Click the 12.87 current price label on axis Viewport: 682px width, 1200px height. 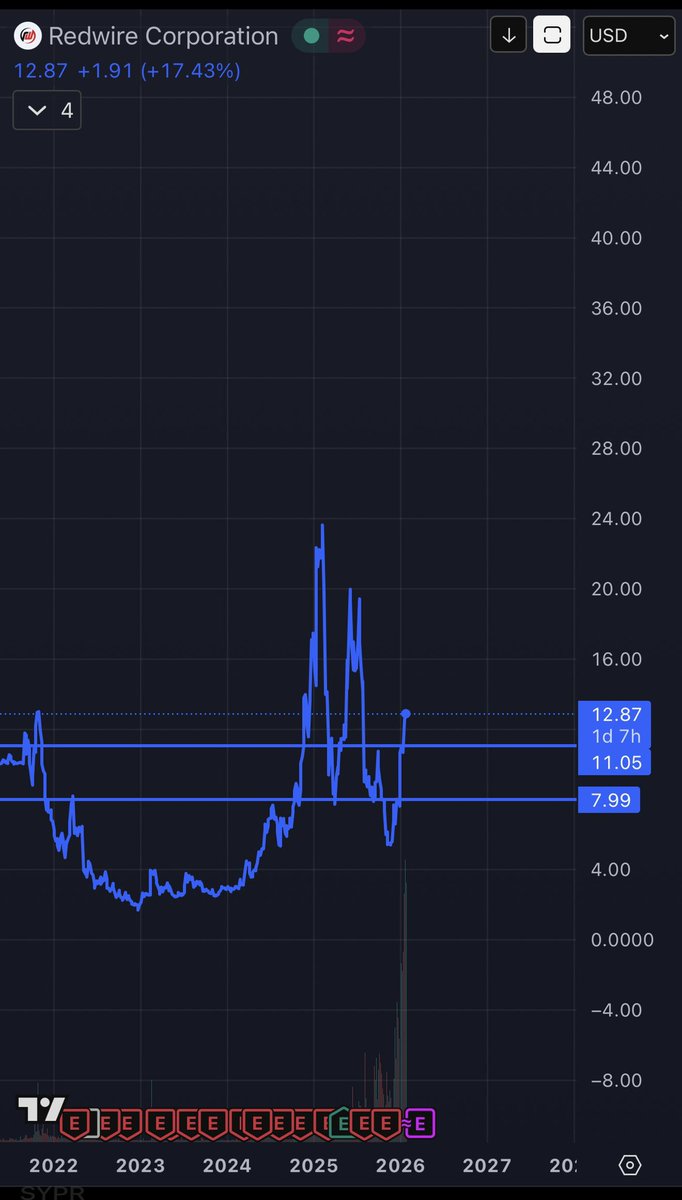(615, 714)
